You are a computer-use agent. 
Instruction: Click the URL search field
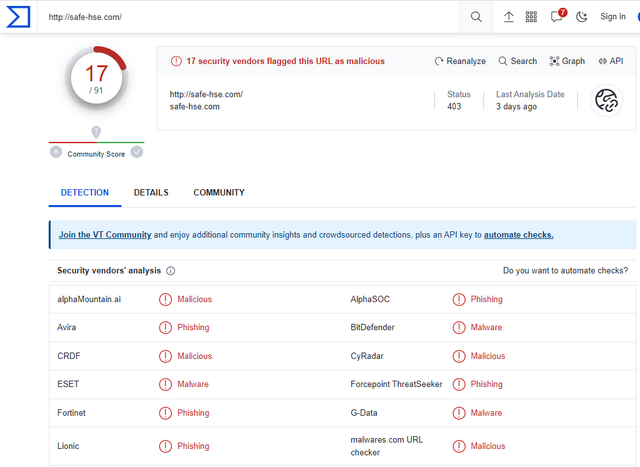[249, 17]
